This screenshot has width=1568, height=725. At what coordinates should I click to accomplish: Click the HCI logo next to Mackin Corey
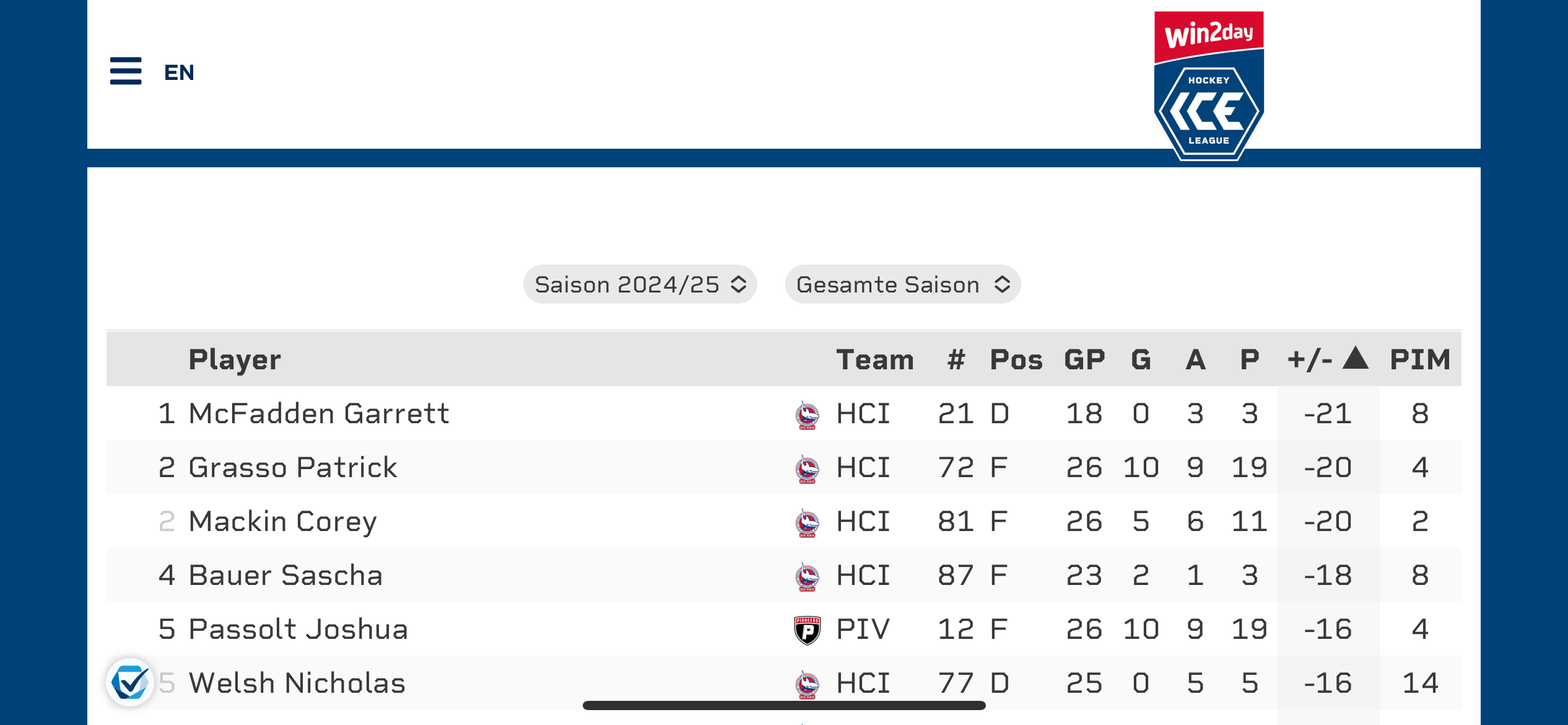click(807, 522)
